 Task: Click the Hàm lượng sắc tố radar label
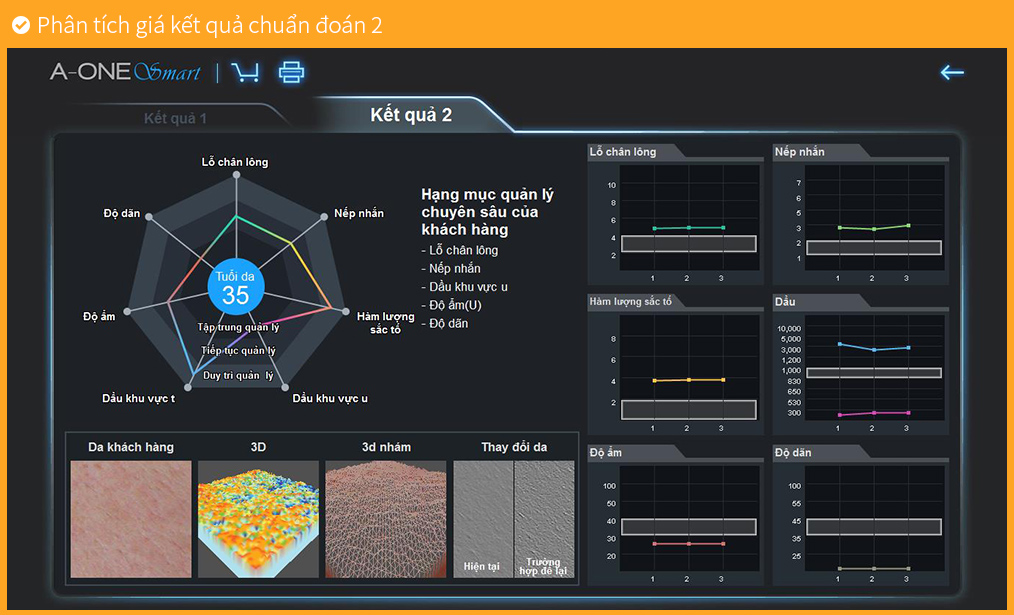click(x=385, y=323)
